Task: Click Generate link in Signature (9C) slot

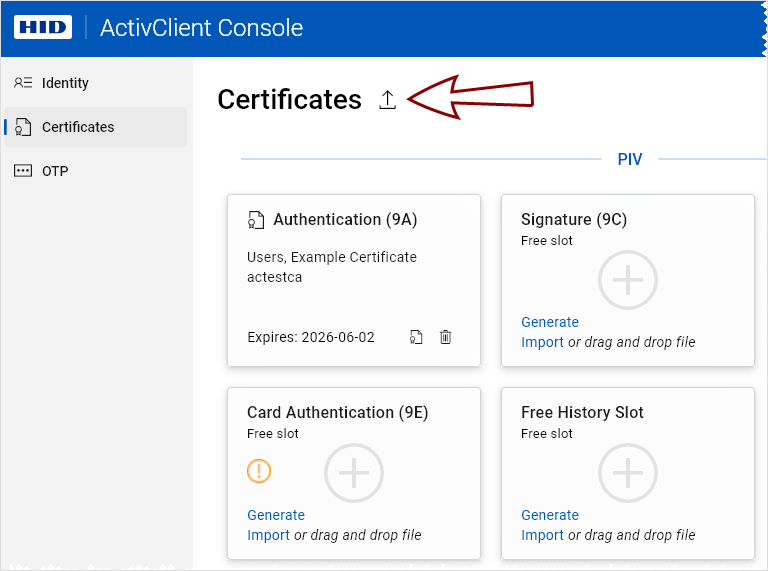Action: click(550, 322)
